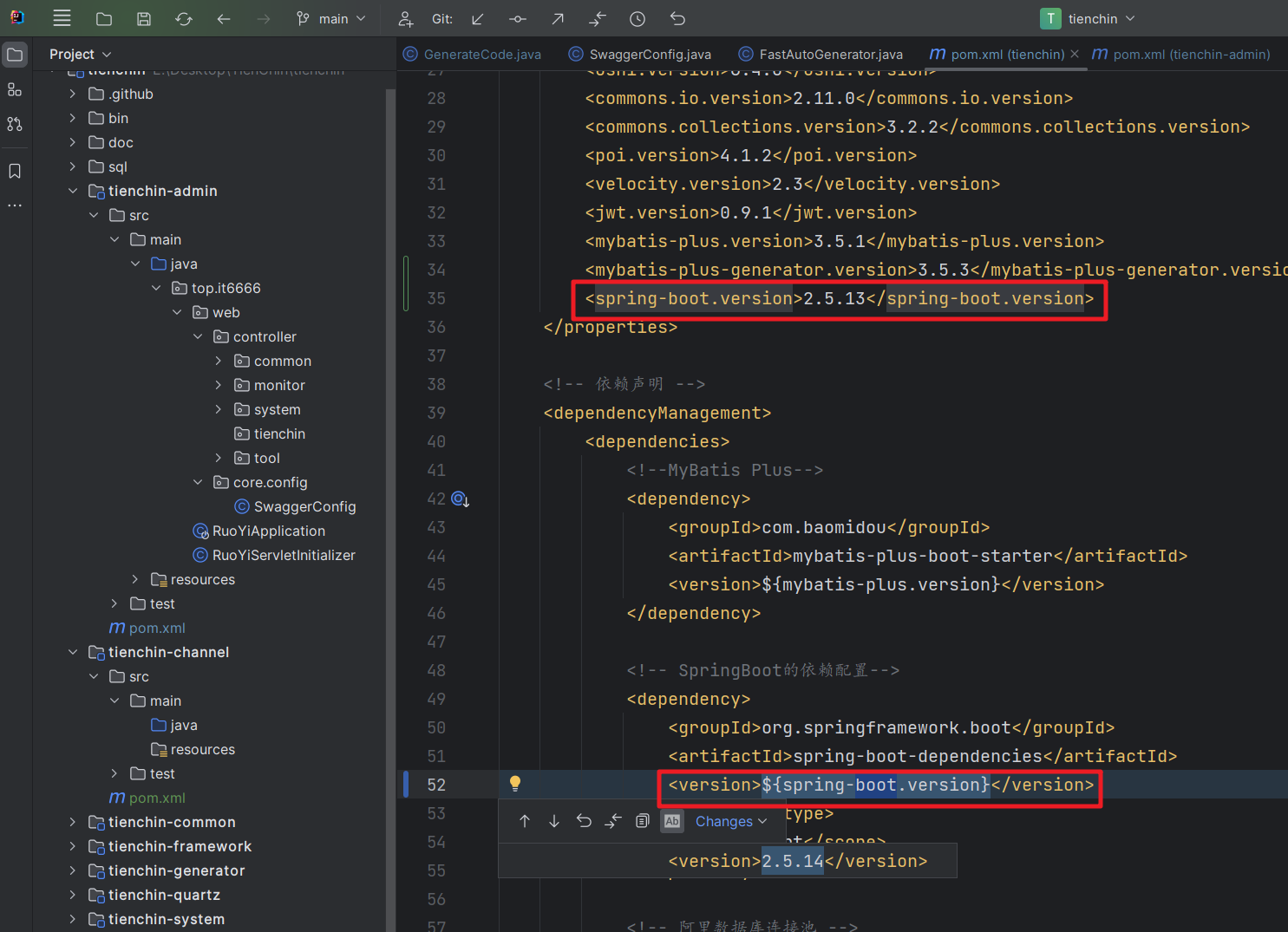Collapse the controller package
The image size is (1288, 932).
[x=198, y=336]
